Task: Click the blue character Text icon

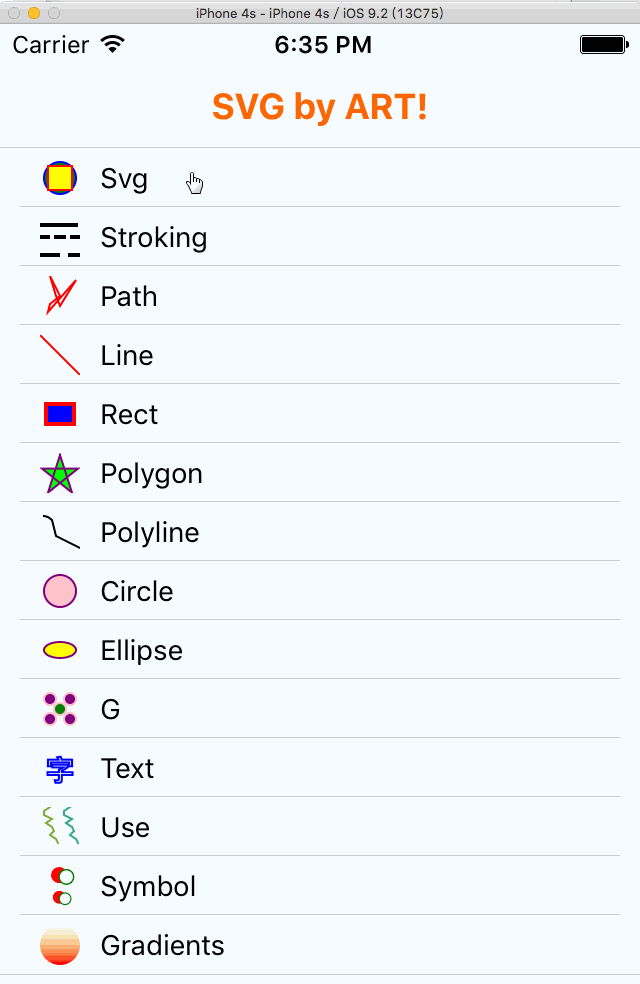Action: coord(60,768)
